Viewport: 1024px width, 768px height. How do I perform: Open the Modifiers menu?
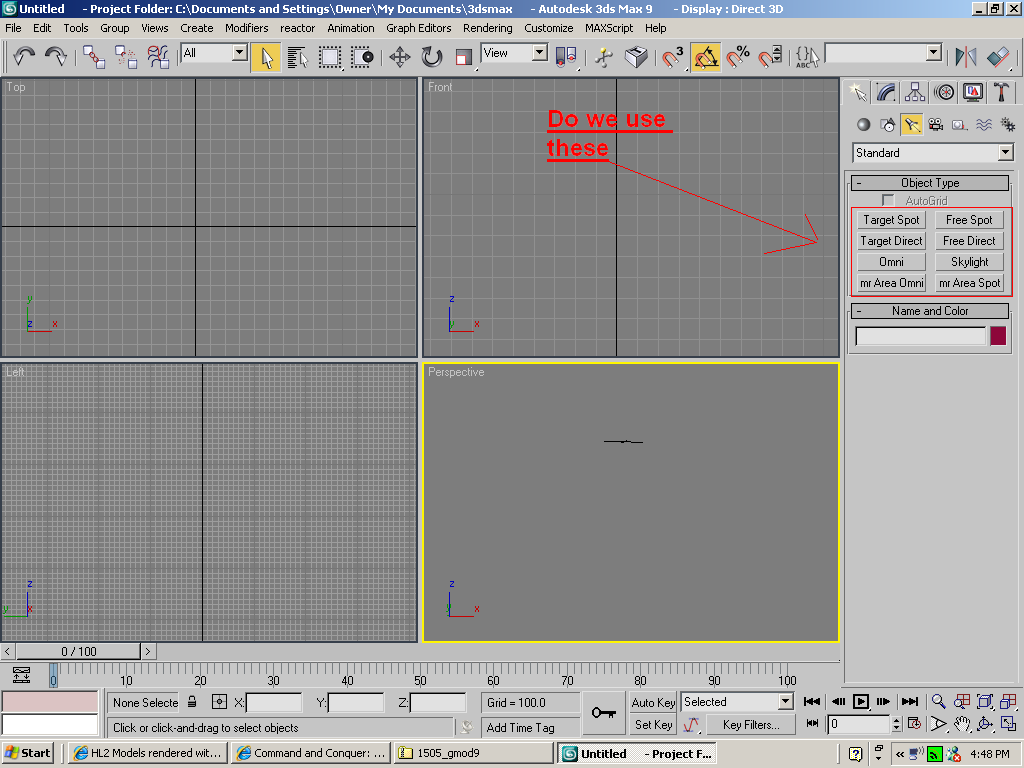246,28
